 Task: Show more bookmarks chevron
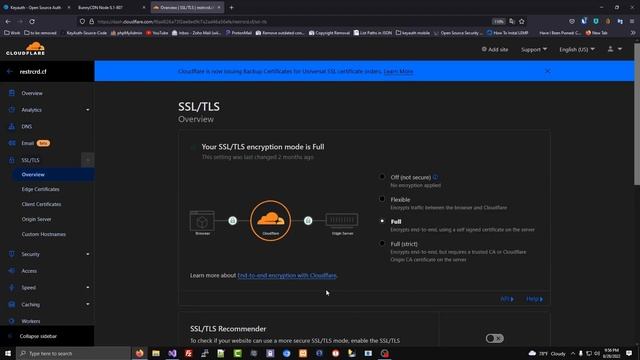(633, 33)
